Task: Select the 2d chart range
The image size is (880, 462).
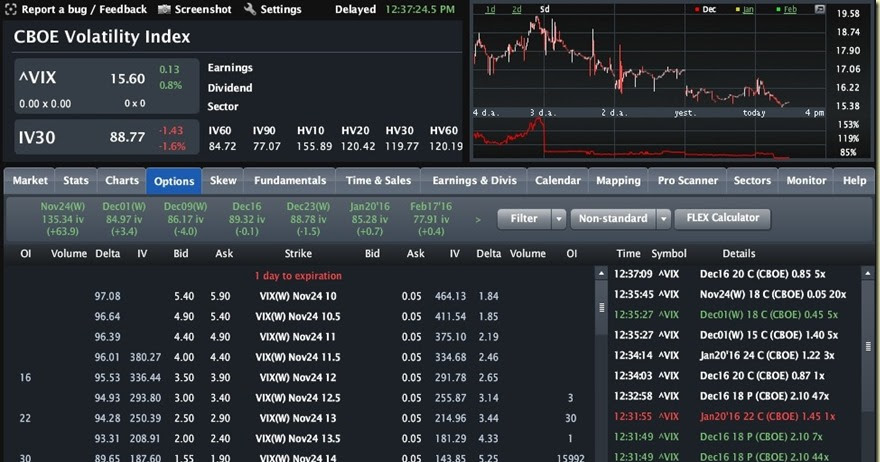Action: point(517,10)
